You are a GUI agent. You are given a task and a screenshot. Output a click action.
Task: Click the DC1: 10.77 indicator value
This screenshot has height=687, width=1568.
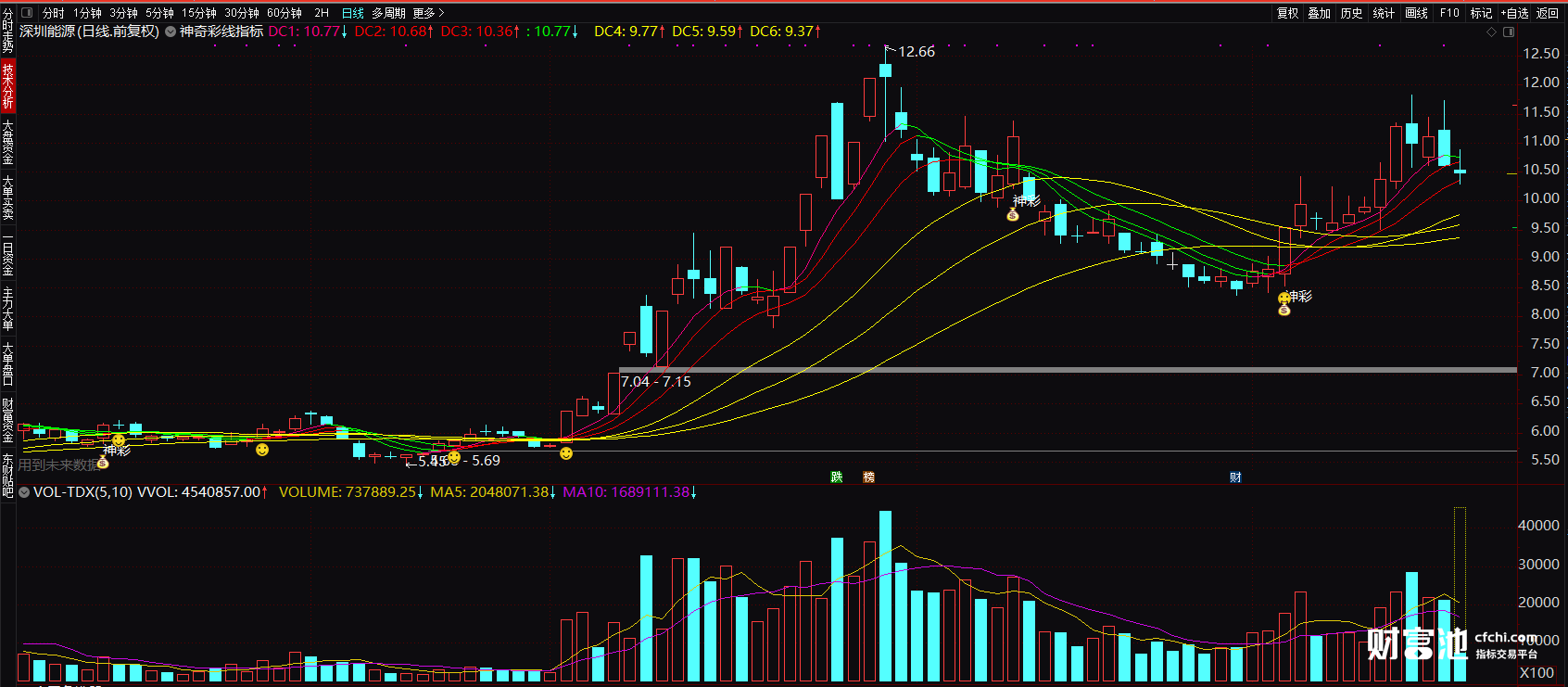(x=304, y=32)
